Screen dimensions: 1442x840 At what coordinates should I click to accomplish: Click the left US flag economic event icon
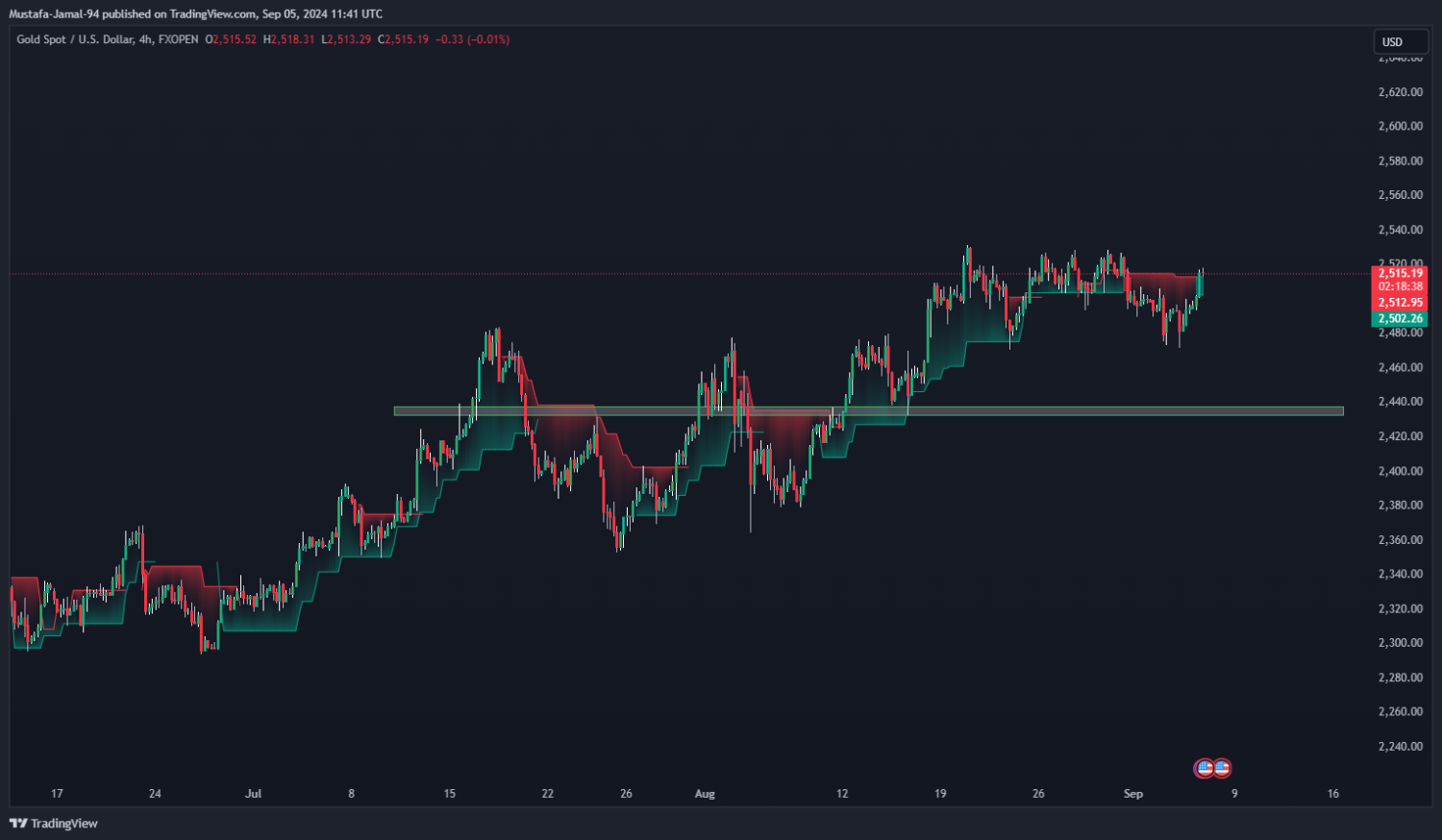(x=1204, y=768)
